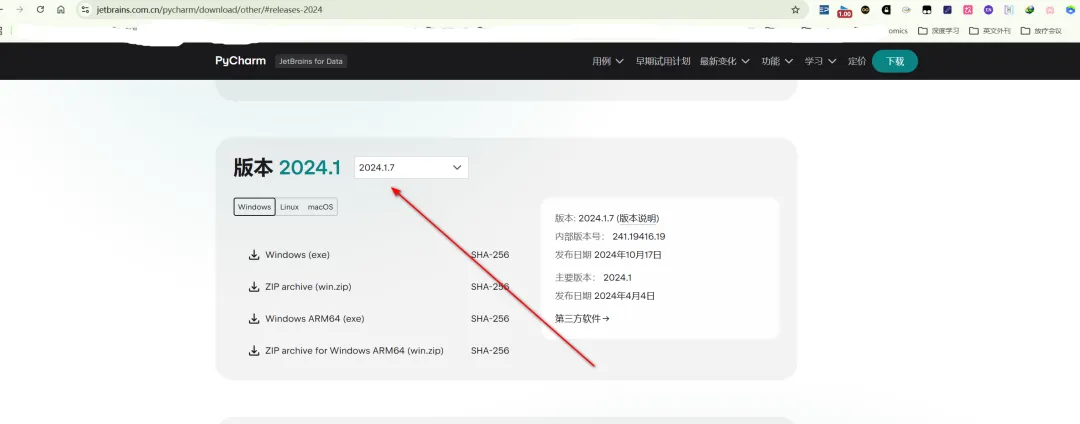Open the extension showing 1.00 badge
1080x424 pixels.
click(x=844, y=12)
